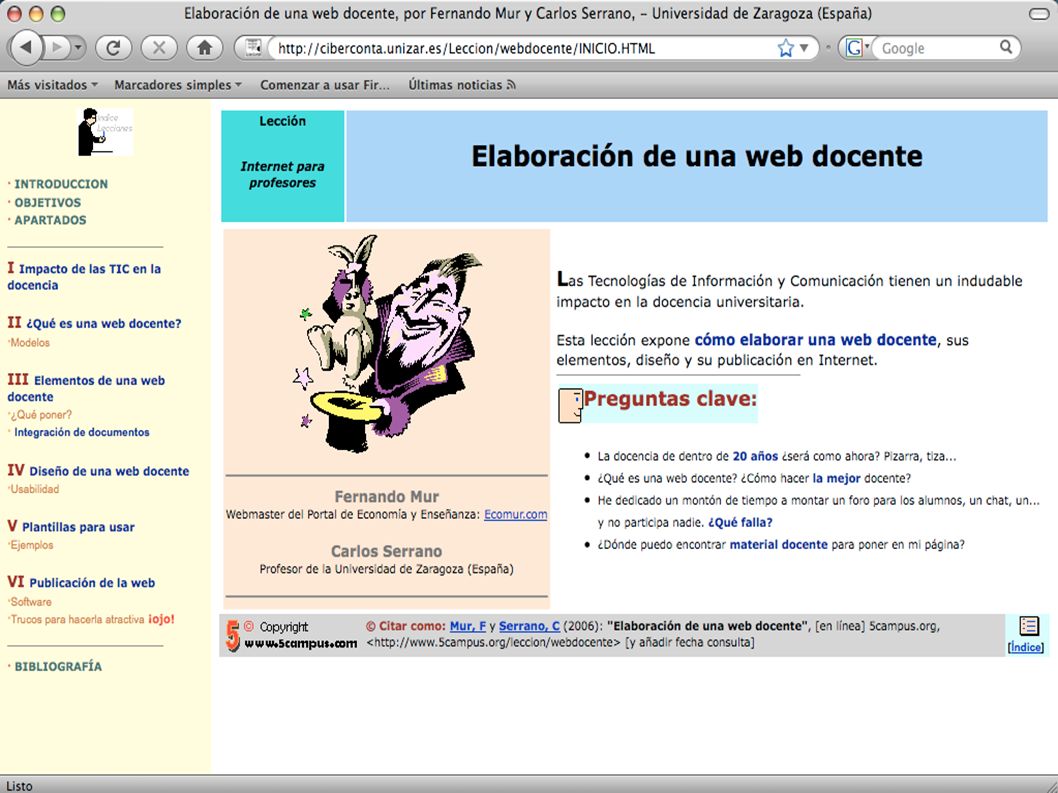Follow the la mejor link
Viewport: 1058px width, 793px height.
[836, 478]
